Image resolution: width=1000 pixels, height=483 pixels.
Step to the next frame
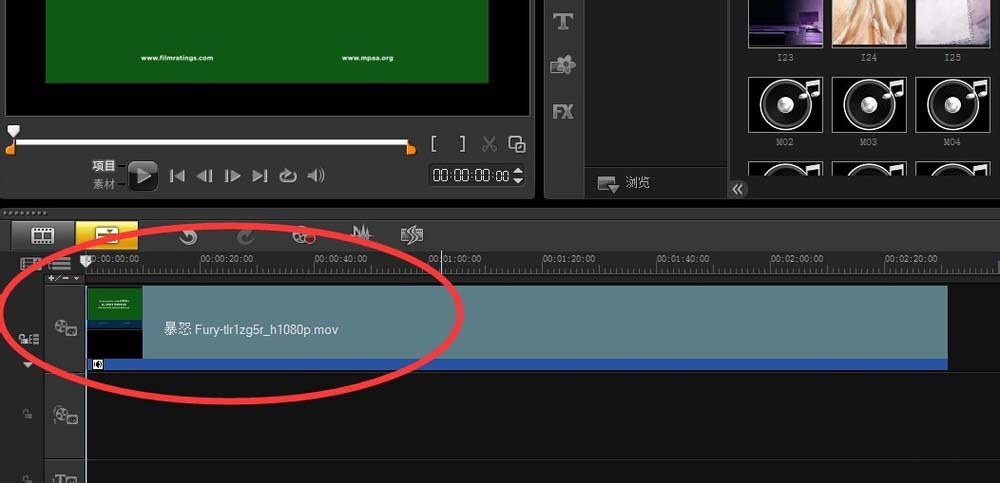click(232, 175)
